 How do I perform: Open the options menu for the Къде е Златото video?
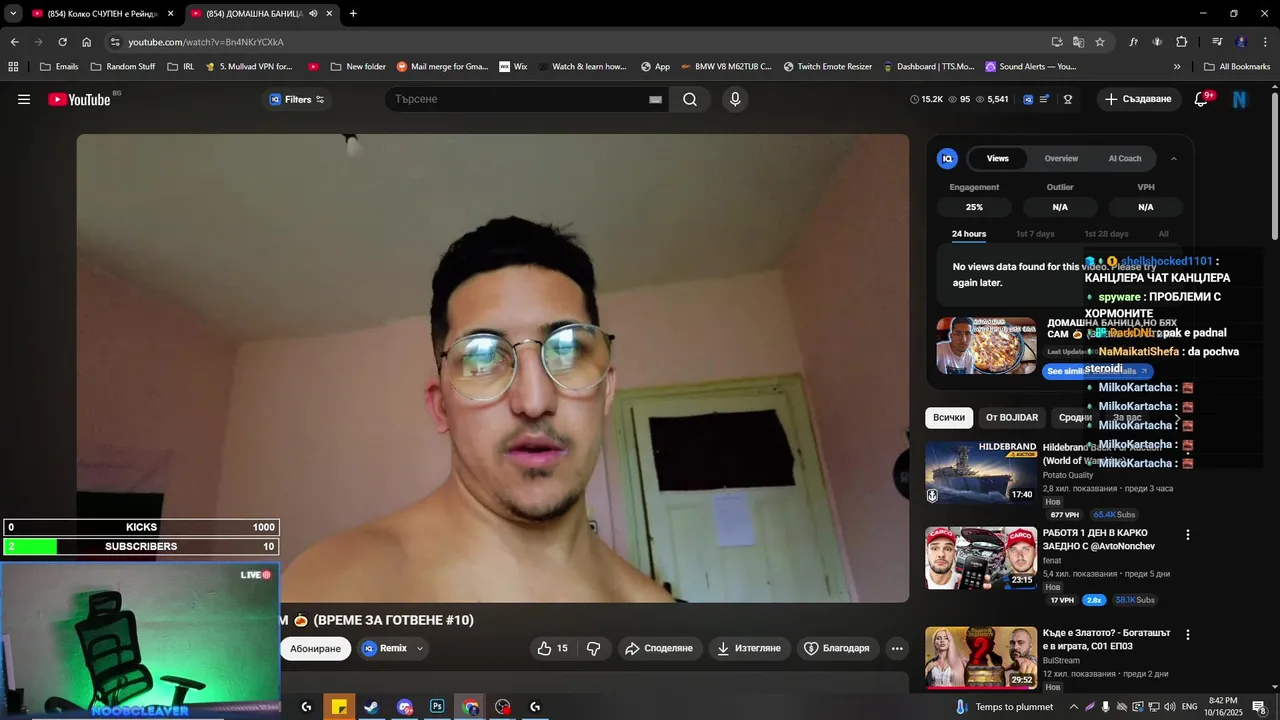tap(1188, 635)
